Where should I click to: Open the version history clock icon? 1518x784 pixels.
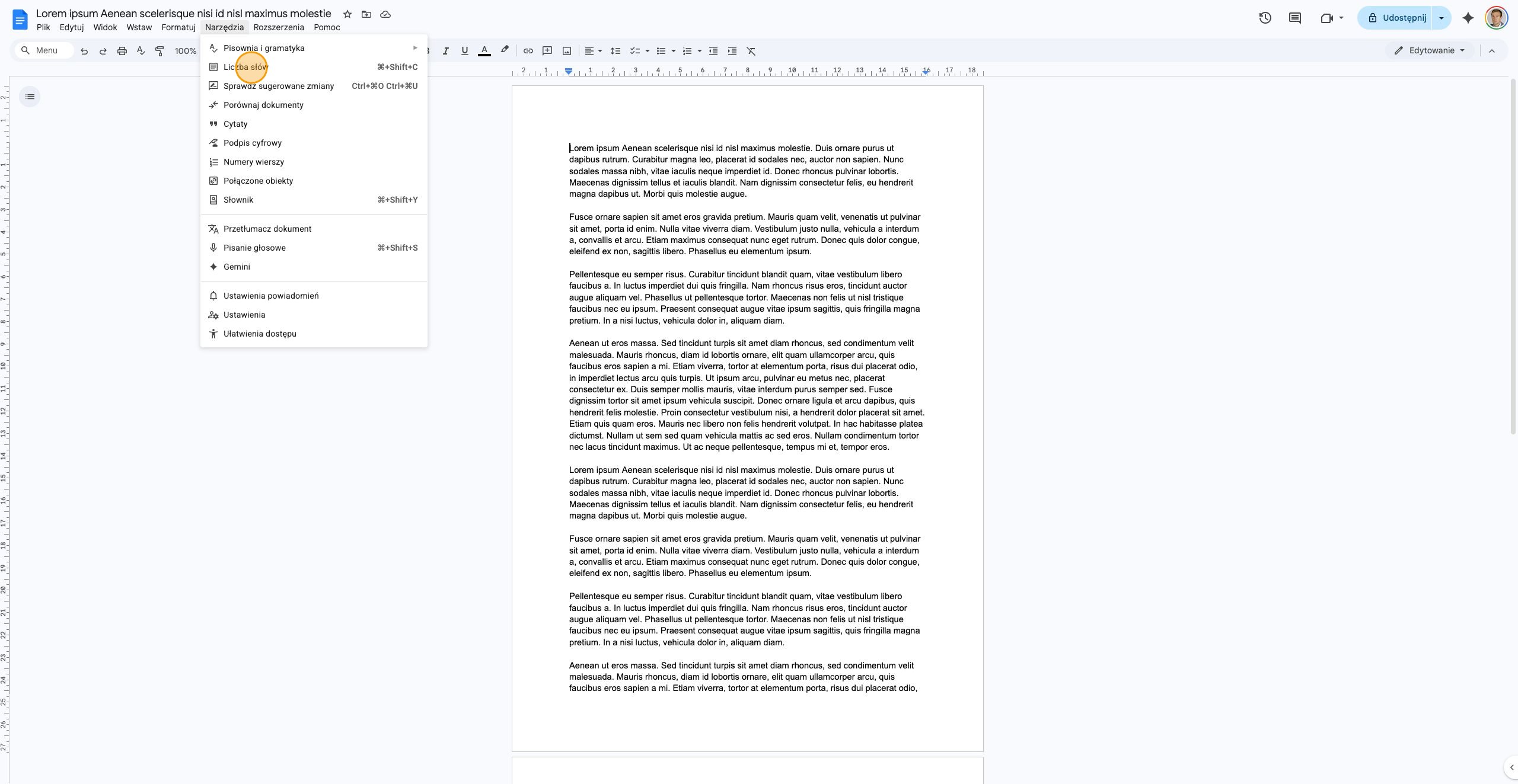pyautogui.click(x=1265, y=18)
